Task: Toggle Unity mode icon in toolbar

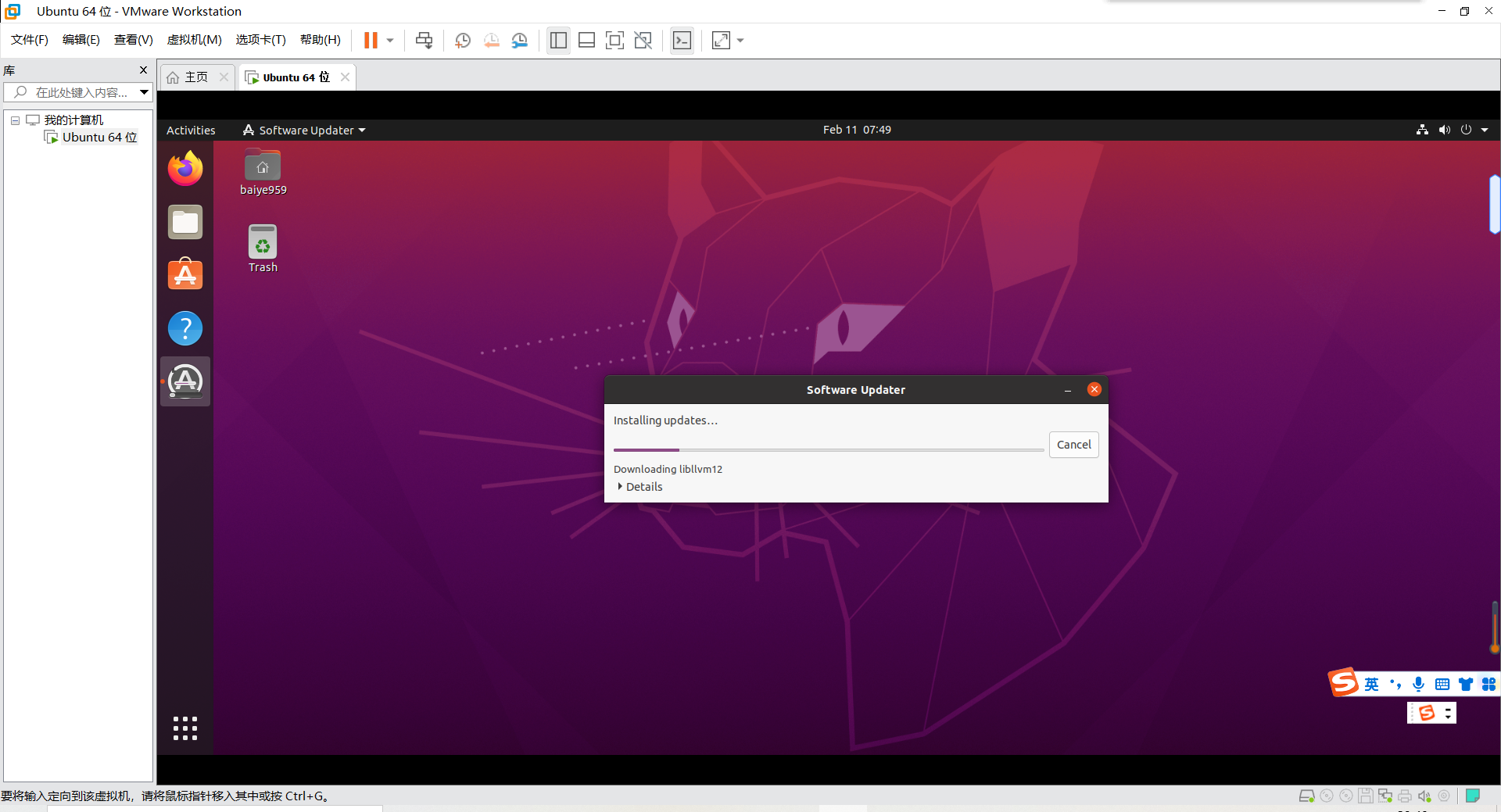Action: click(x=643, y=40)
